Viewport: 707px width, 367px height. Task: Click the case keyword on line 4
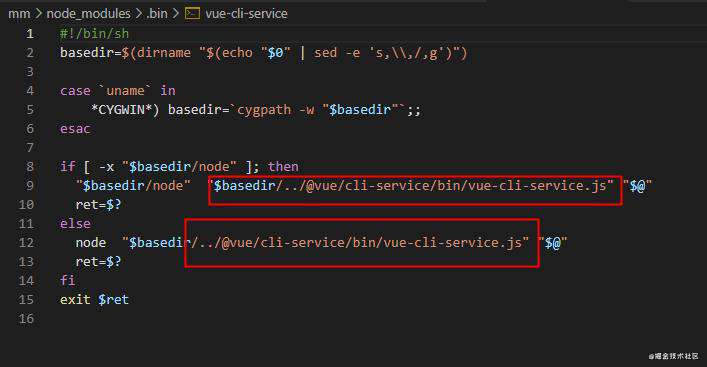pos(75,91)
